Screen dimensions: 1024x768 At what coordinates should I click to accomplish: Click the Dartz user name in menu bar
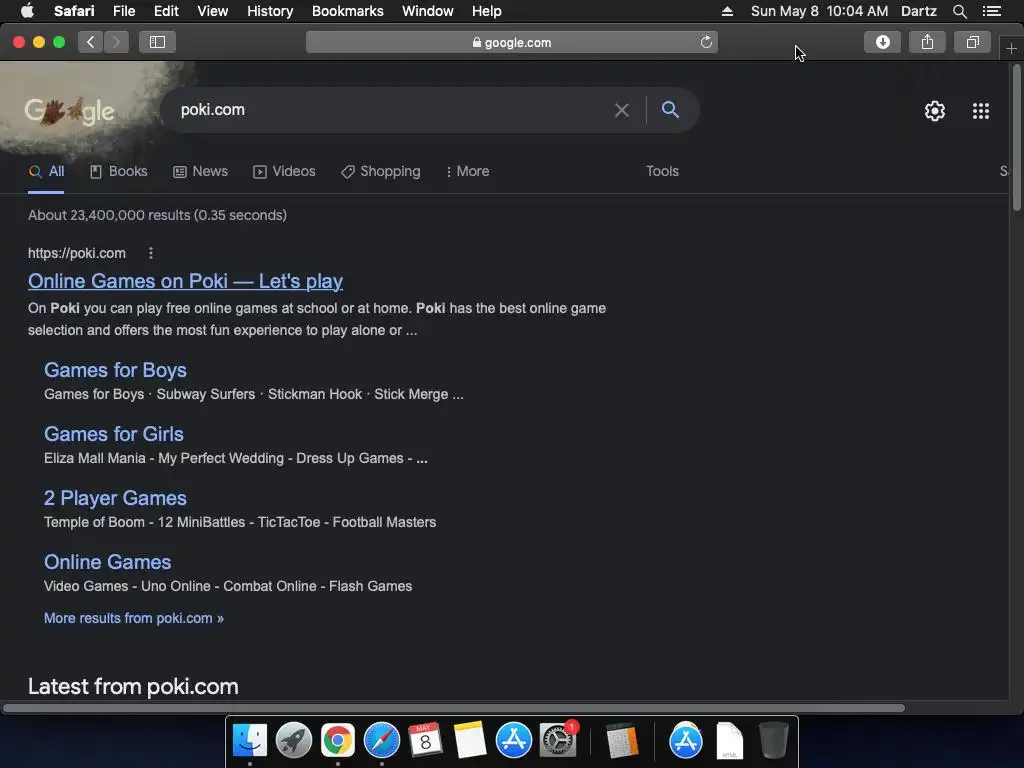pyautogui.click(x=918, y=11)
